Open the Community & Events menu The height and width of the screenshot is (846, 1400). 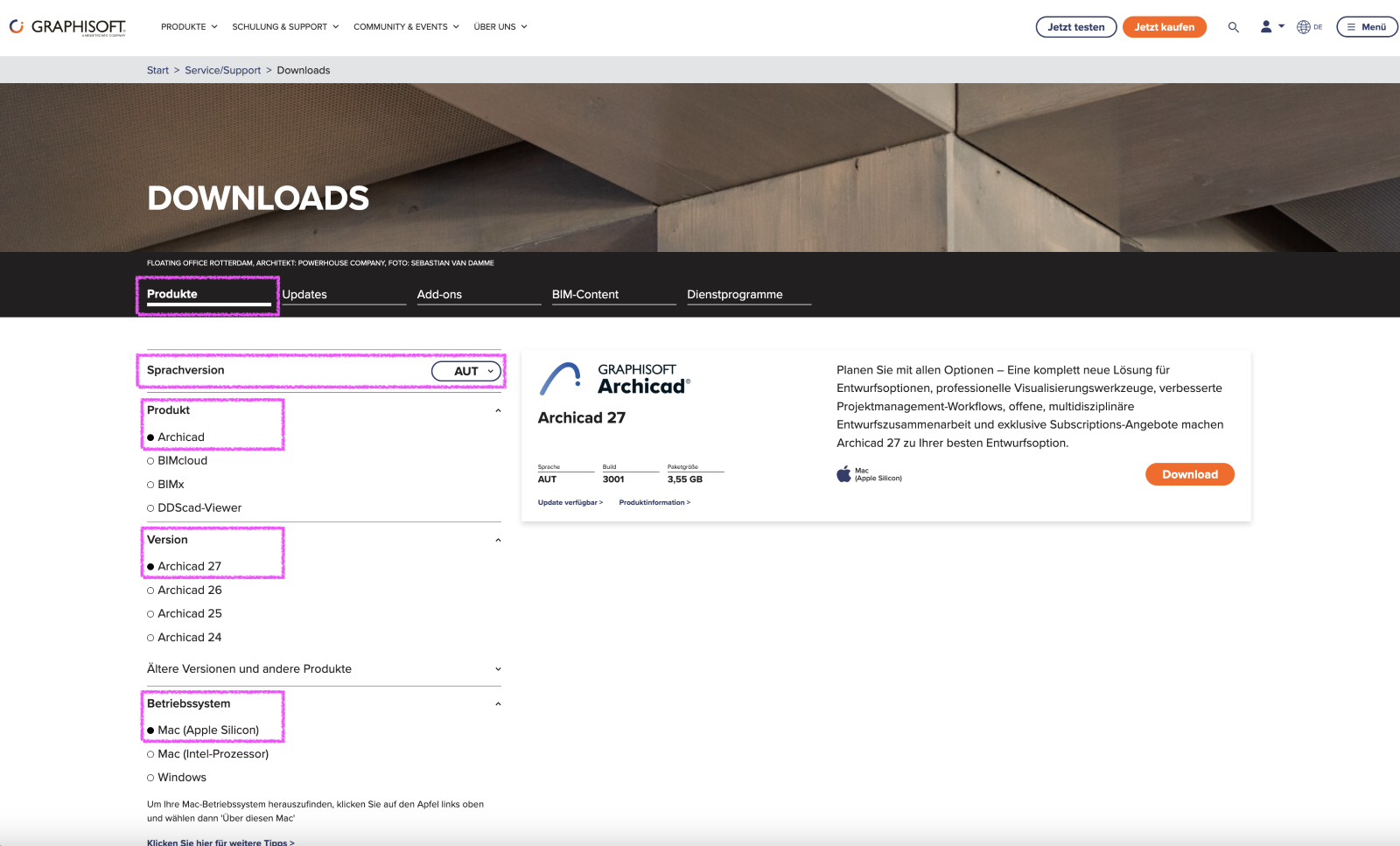pyautogui.click(x=406, y=27)
